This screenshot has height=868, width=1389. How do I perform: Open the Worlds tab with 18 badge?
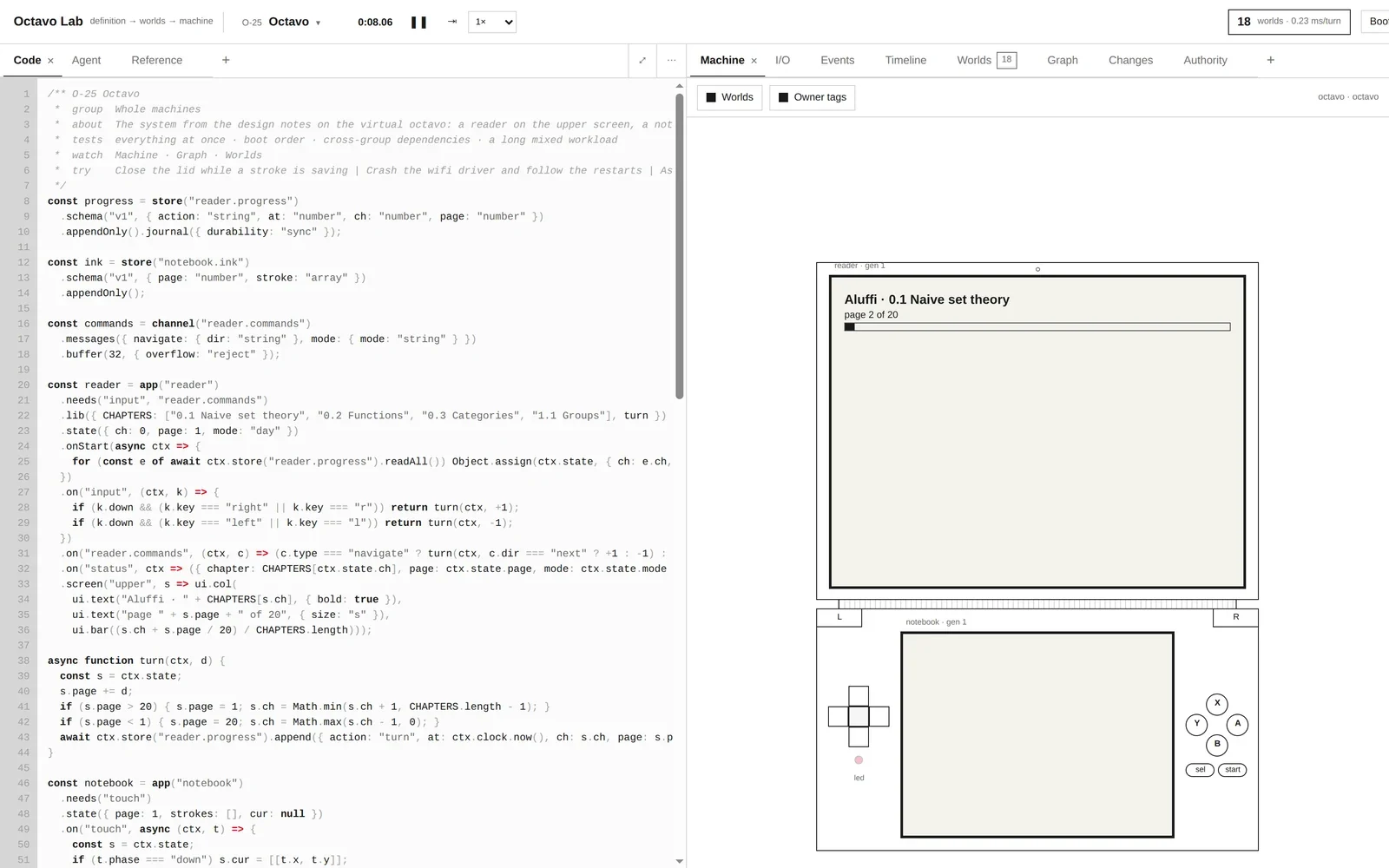point(986,60)
